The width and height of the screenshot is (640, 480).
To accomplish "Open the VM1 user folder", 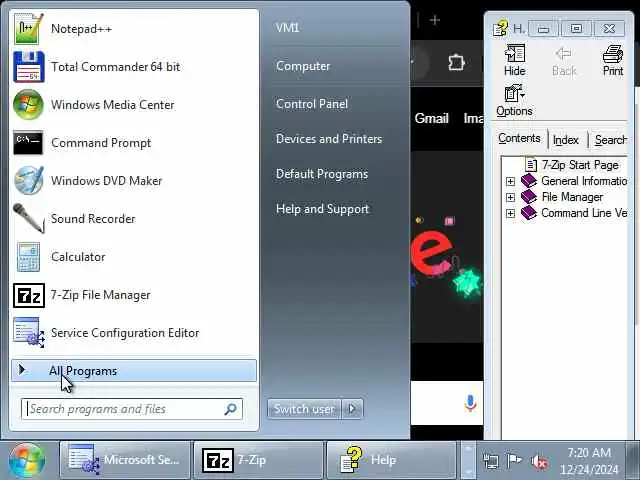I will tap(287, 28).
